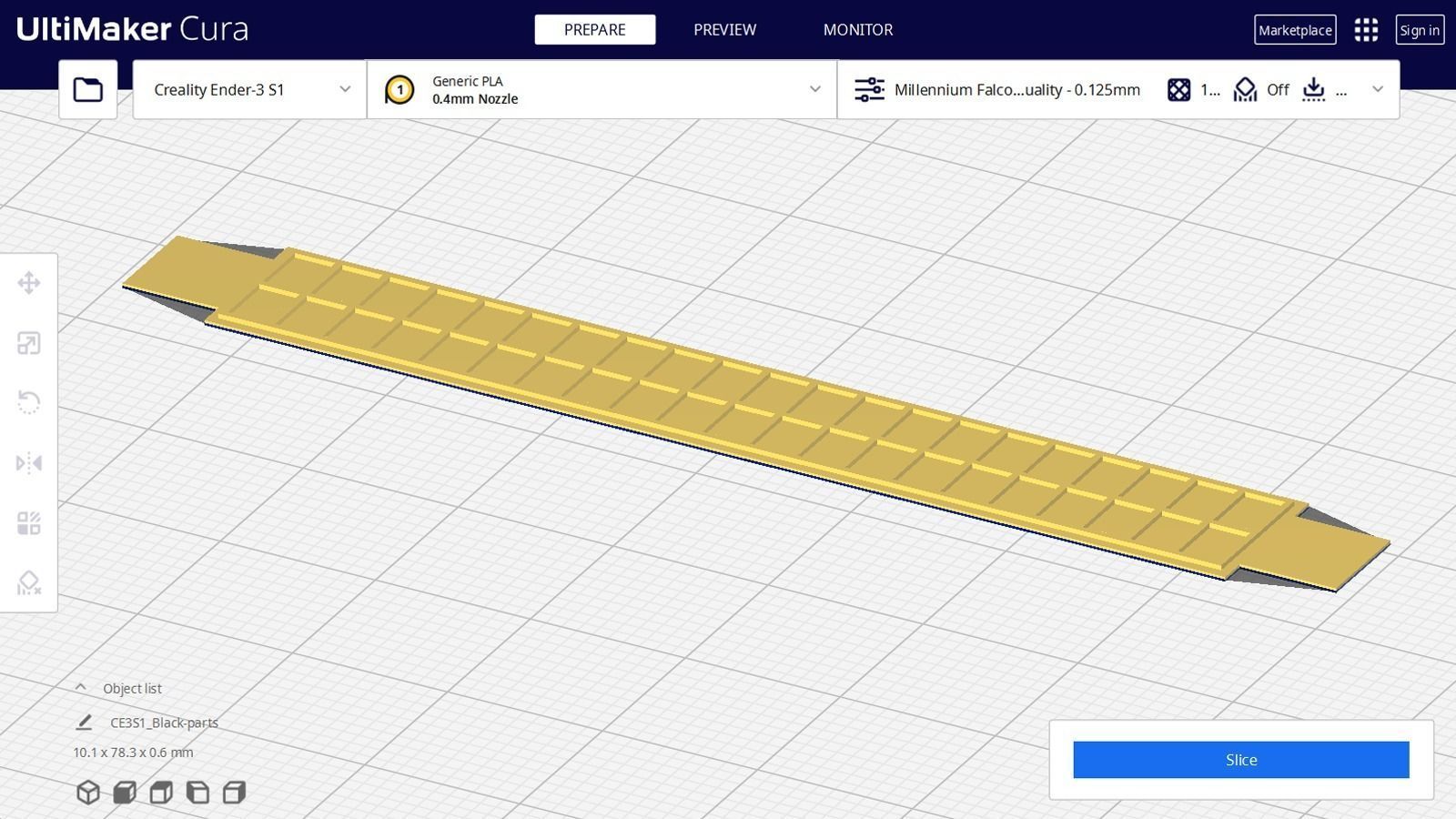The height and width of the screenshot is (819, 1456).
Task: Select CE3S1_Black-parts in the object list
Action: 164,723
